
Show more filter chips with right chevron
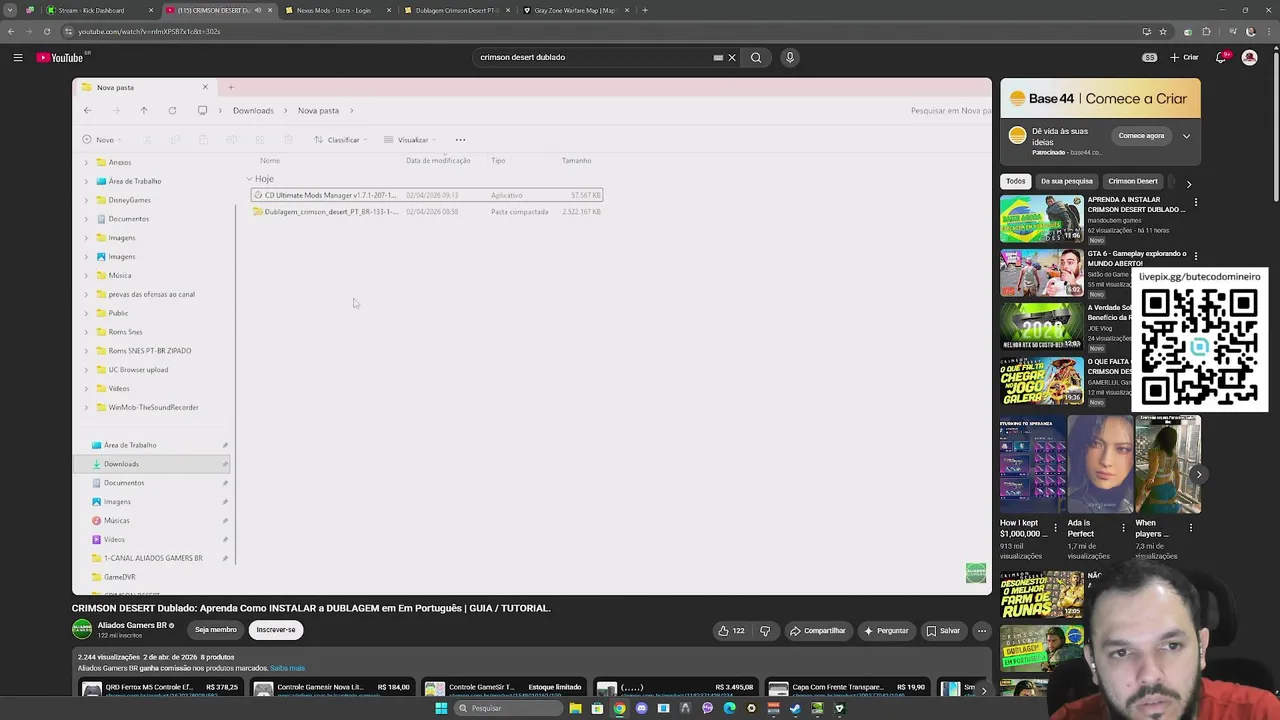(x=1188, y=183)
